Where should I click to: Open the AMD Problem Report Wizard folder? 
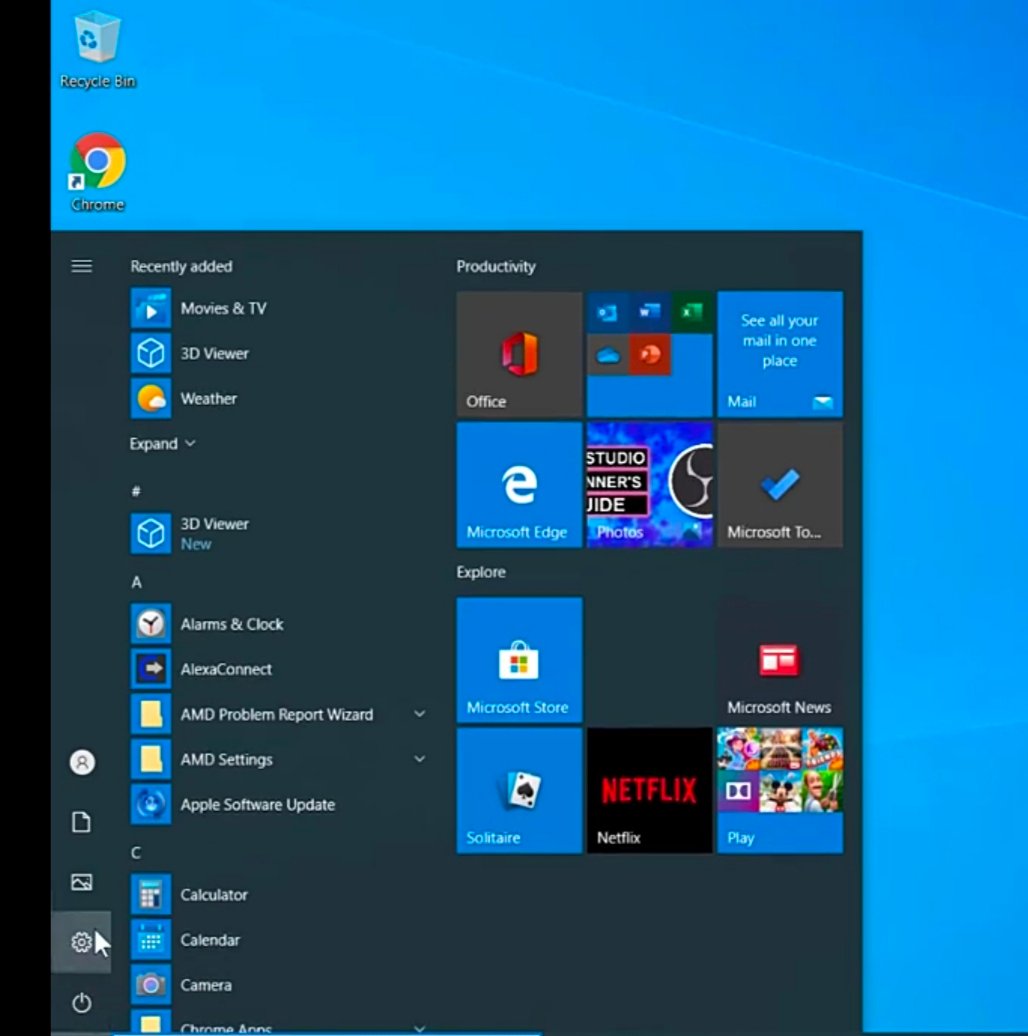pos(277,714)
